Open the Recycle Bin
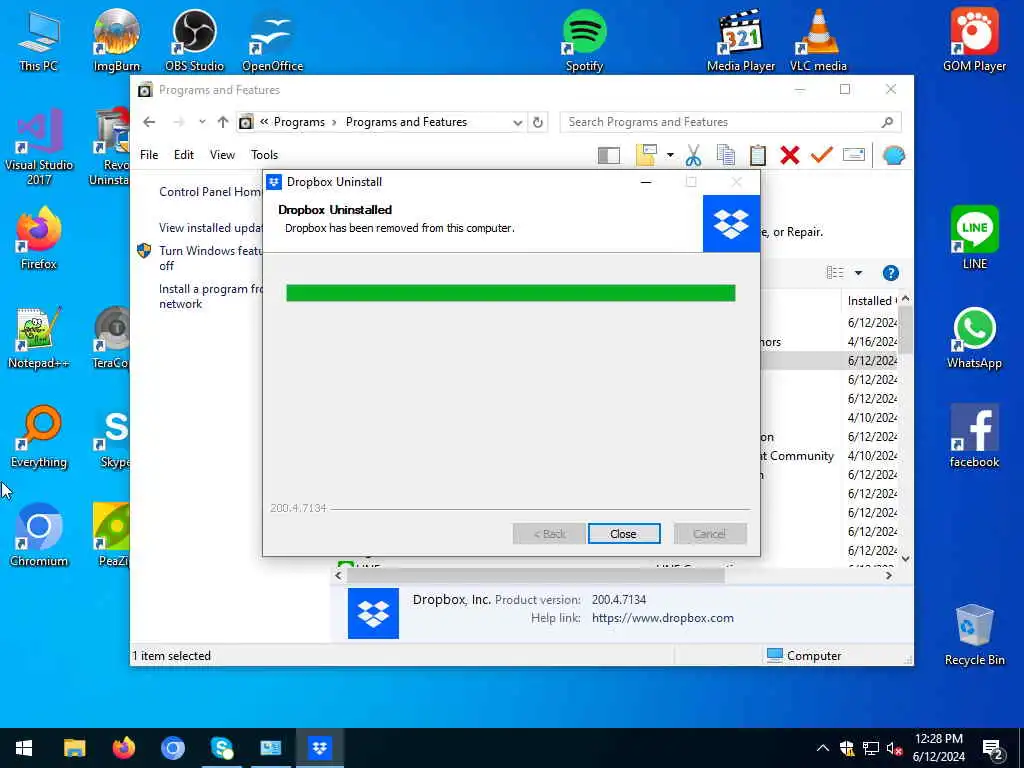Viewport: 1024px width, 768px height. click(x=974, y=635)
